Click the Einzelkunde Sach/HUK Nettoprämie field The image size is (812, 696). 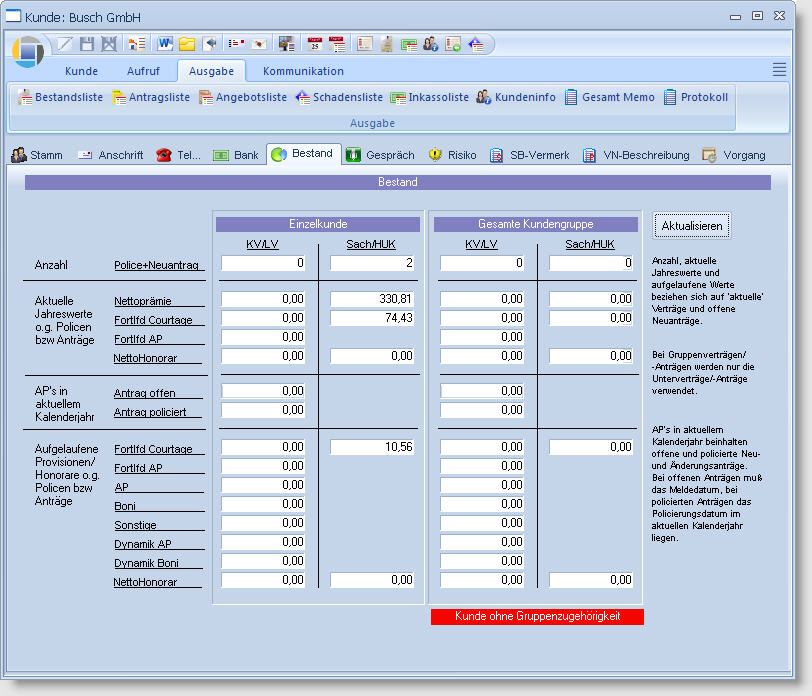[373, 299]
